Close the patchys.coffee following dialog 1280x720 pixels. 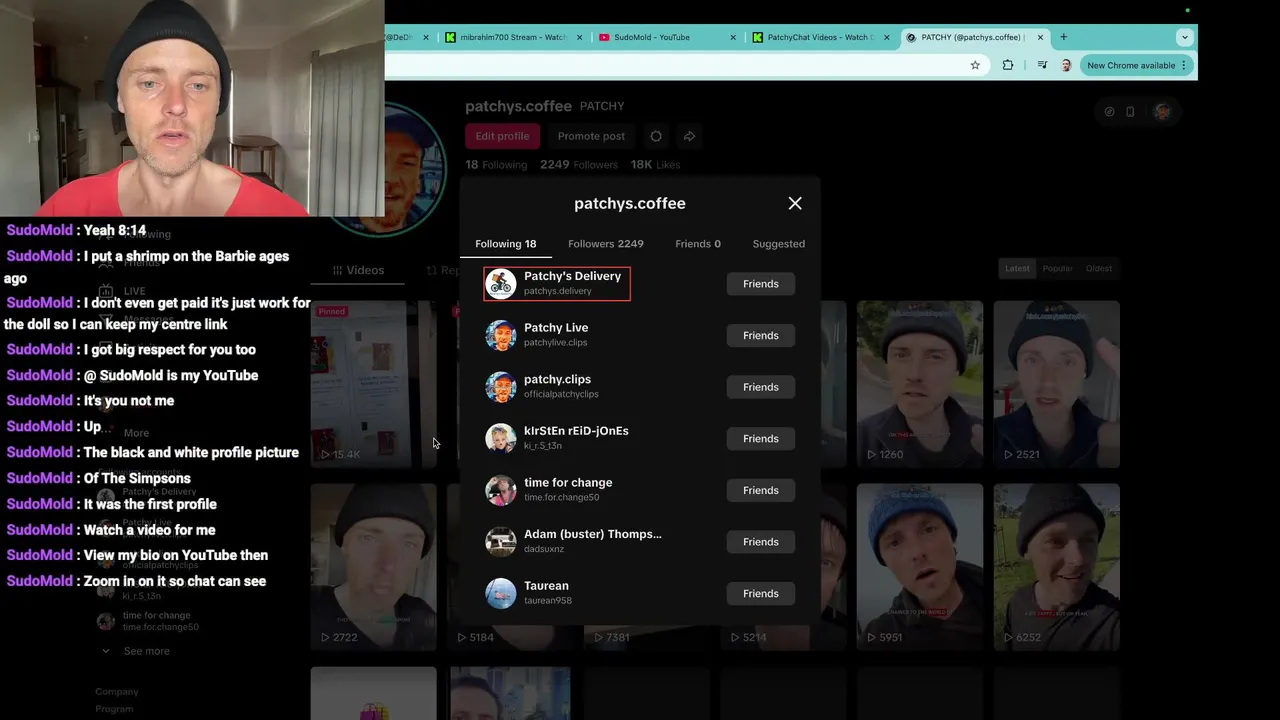click(795, 203)
